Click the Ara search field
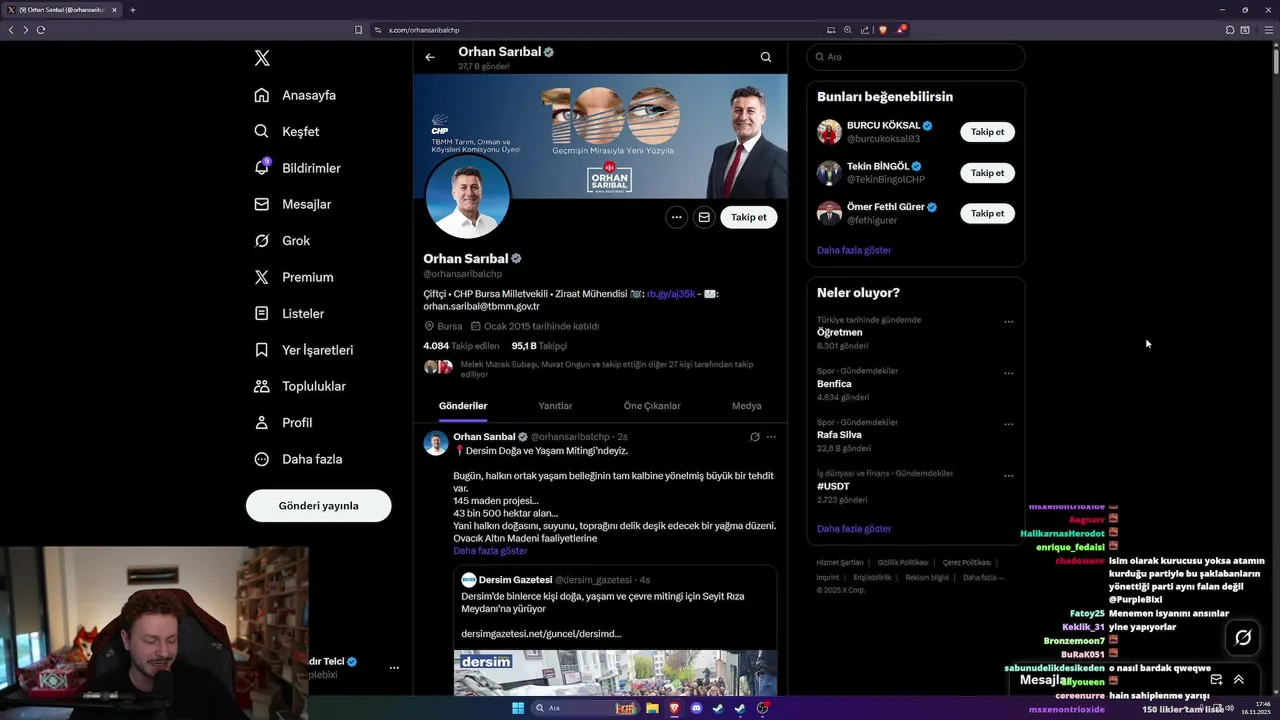This screenshot has width=1280, height=720. (915, 57)
